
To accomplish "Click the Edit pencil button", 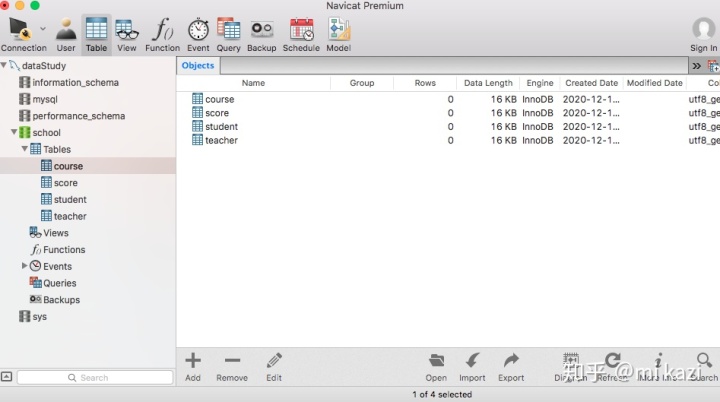I will (x=274, y=367).
